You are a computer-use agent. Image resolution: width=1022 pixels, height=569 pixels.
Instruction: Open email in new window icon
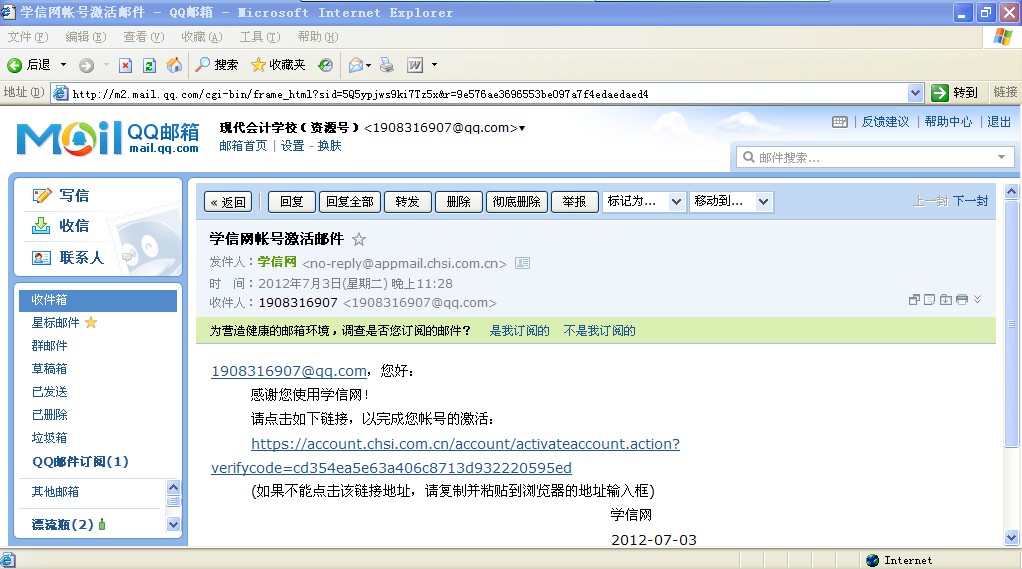click(914, 299)
